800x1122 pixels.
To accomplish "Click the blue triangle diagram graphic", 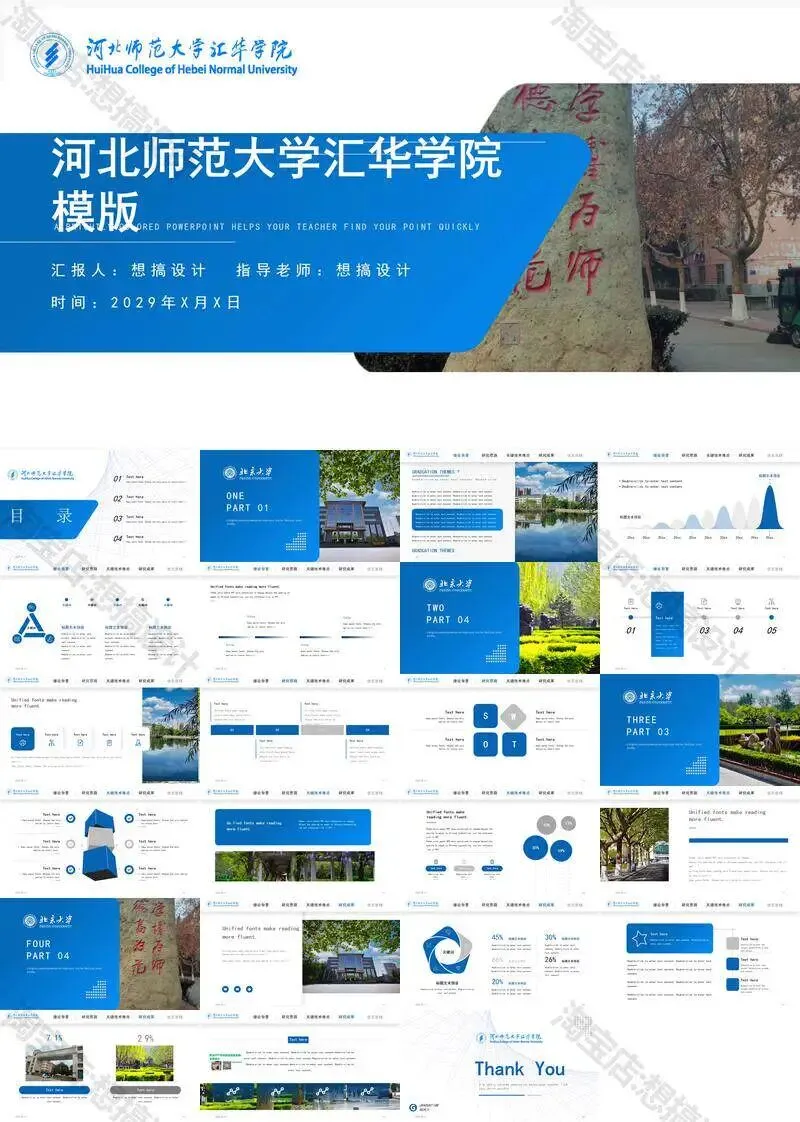I will [x=31, y=624].
